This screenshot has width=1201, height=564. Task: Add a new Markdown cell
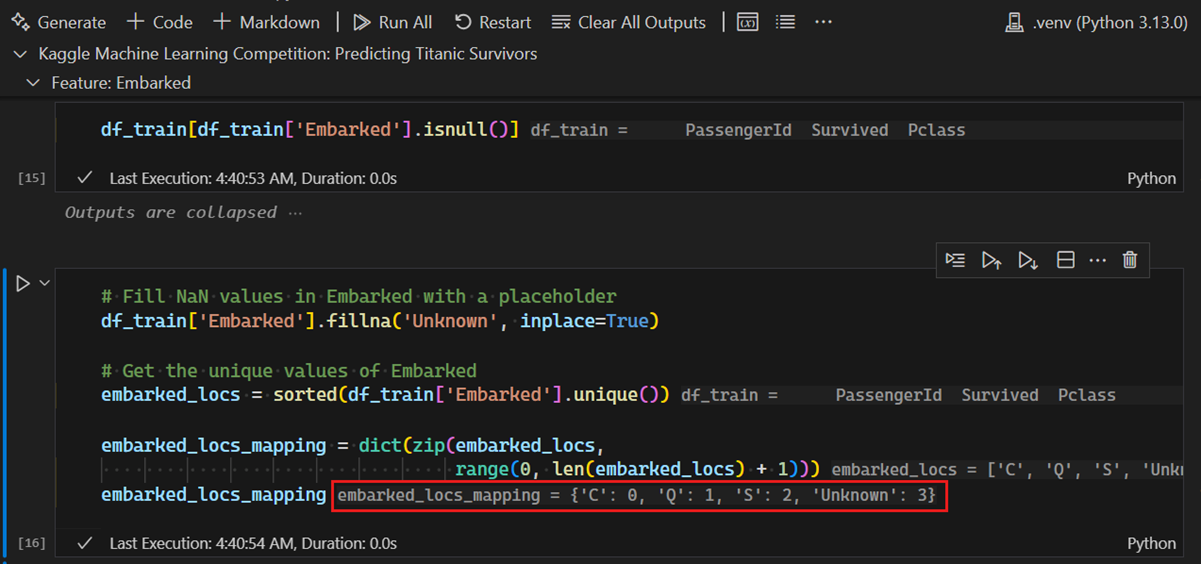266,22
